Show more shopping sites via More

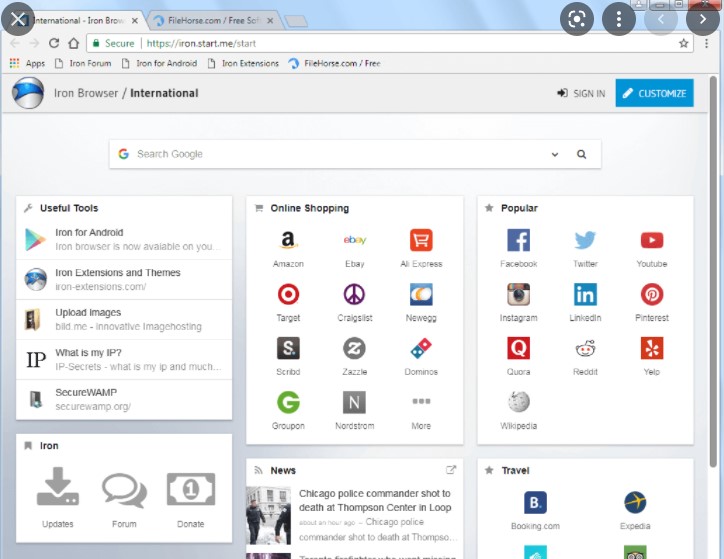(421, 402)
